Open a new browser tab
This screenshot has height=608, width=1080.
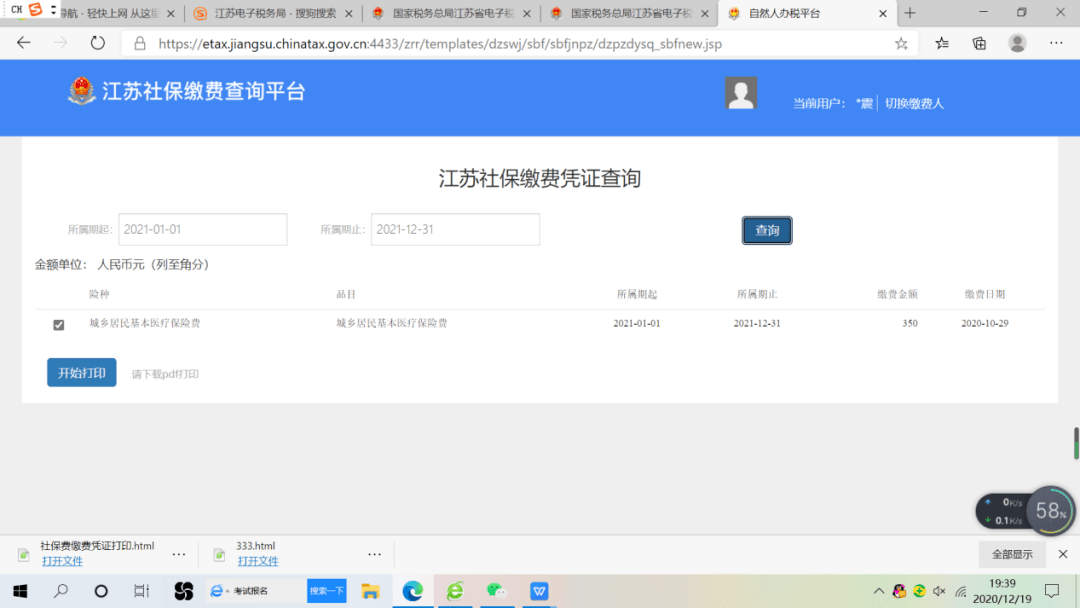click(x=910, y=13)
